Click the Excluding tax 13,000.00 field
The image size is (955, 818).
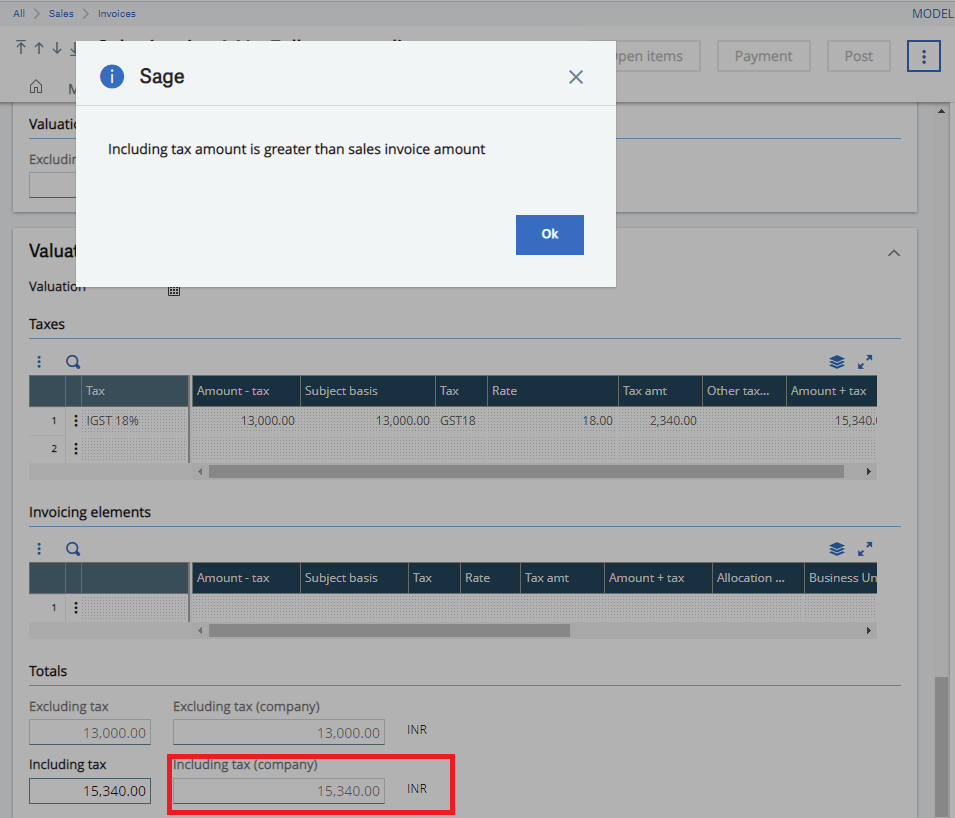[90, 732]
